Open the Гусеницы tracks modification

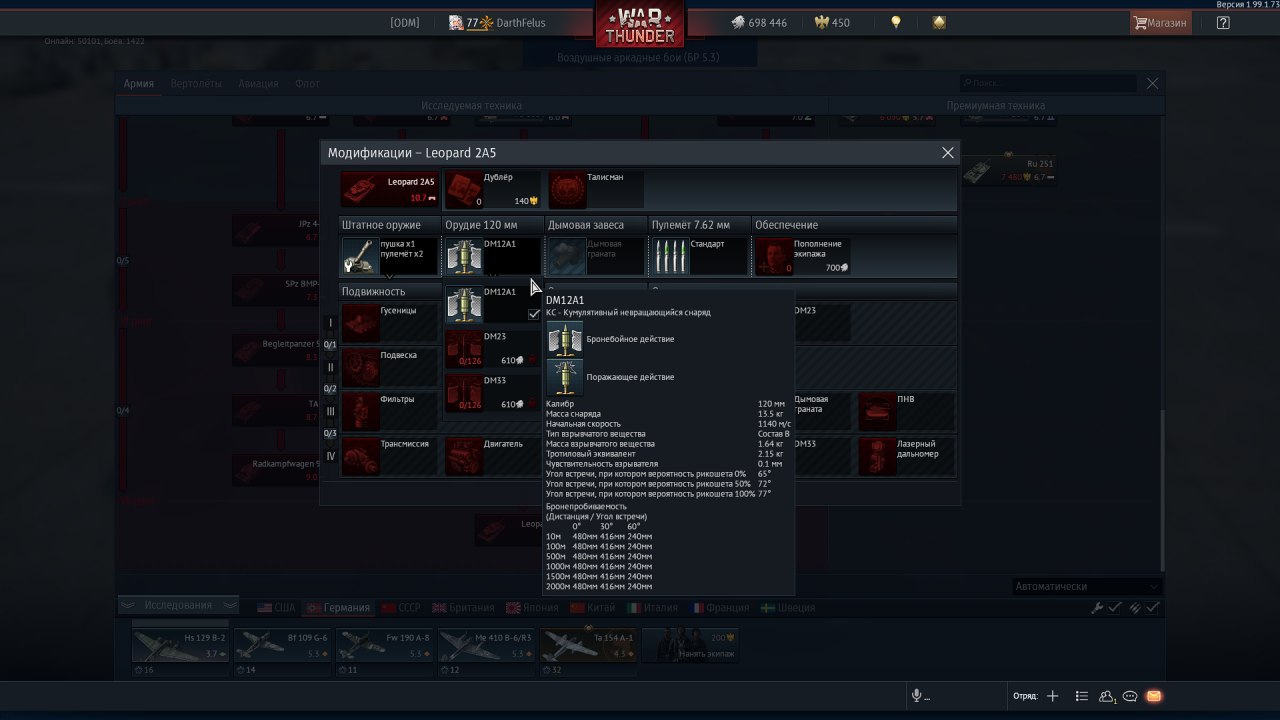tap(390, 323)
